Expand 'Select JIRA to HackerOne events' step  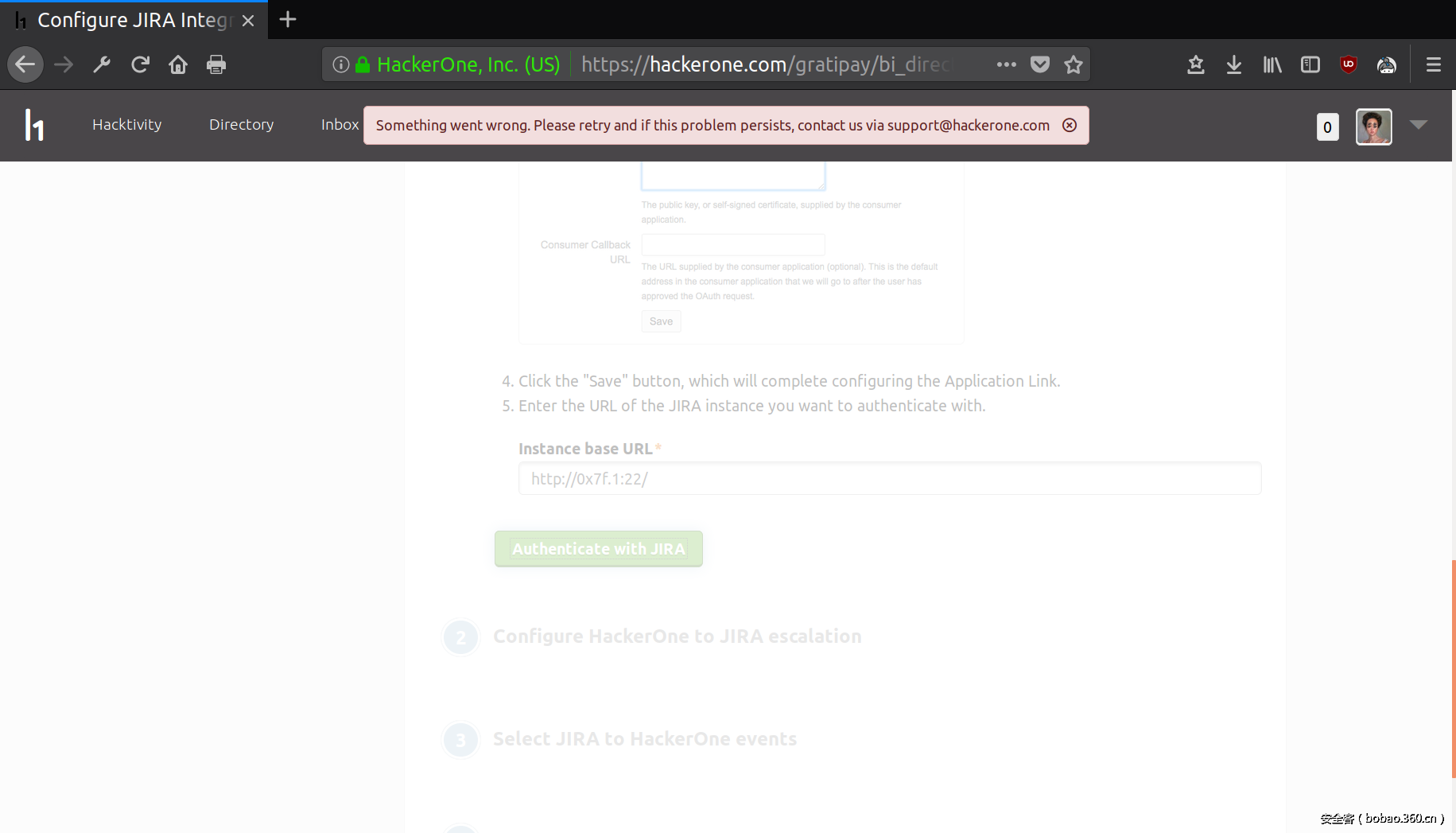(645, 739)
